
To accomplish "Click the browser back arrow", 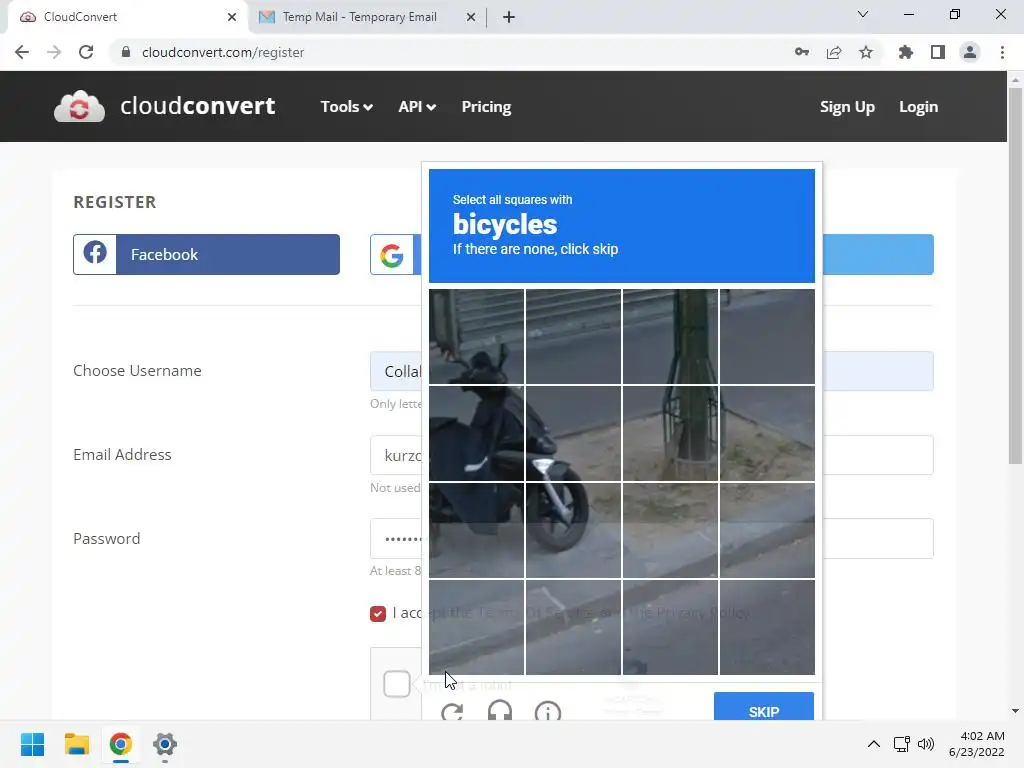I will [x=22, y=52].
